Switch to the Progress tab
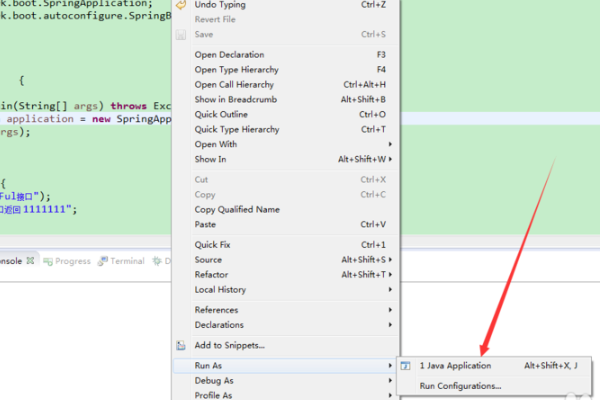 coord(67,261)
